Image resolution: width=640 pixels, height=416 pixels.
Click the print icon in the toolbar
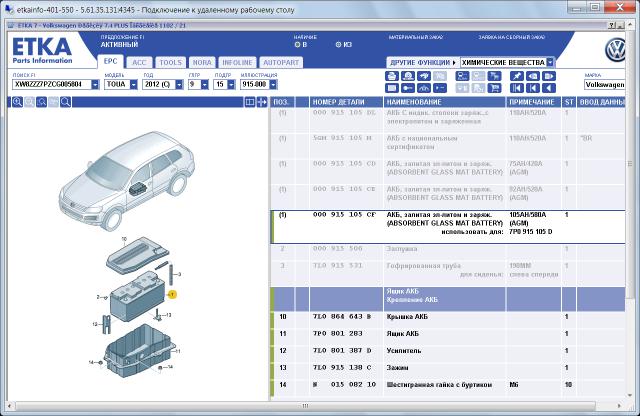(392, 76)
